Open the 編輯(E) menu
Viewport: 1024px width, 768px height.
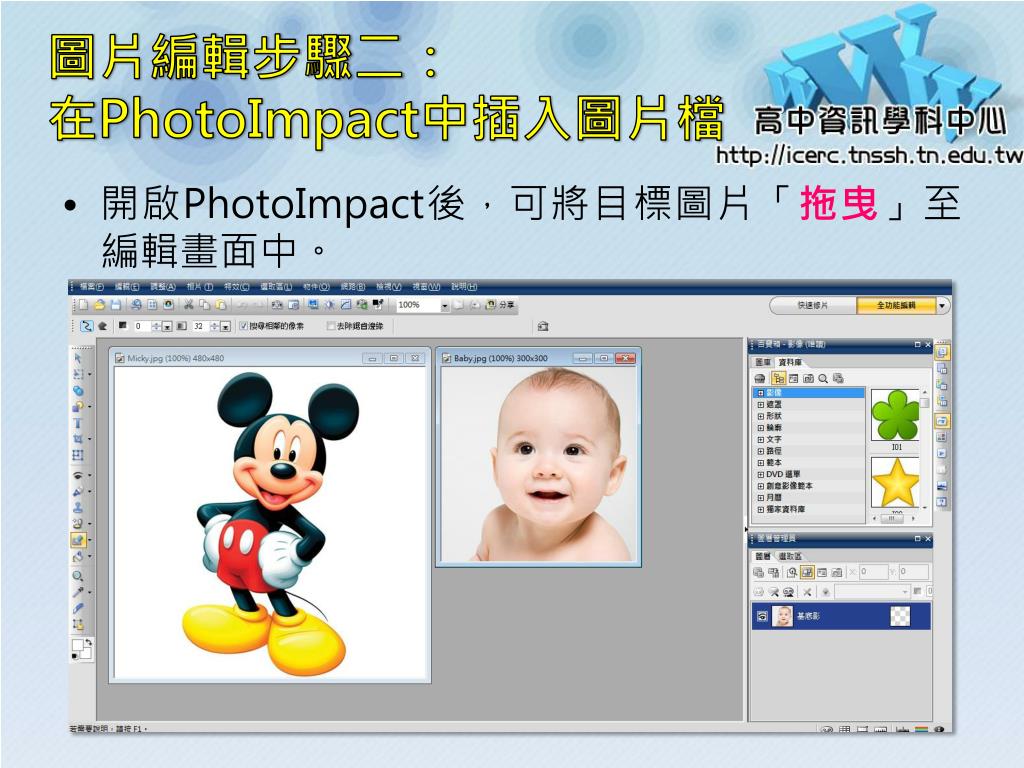(127, 287)
